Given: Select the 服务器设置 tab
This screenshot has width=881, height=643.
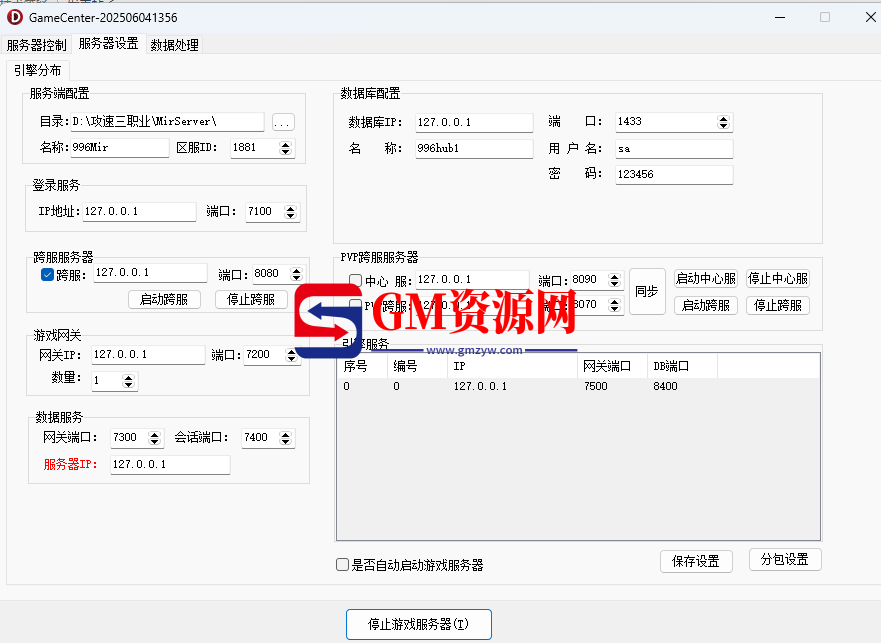Looking at the screenshot, I should pyautogui.click(x=108, y=44).
